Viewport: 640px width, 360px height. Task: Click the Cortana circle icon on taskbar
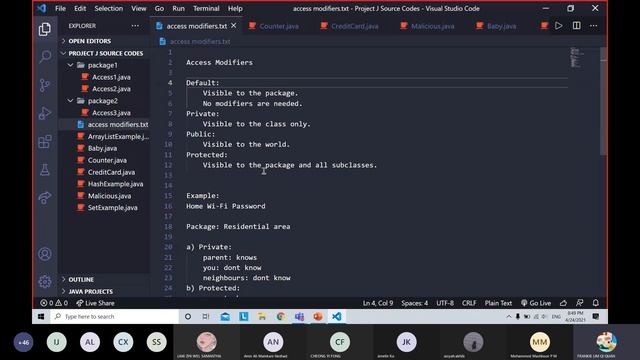(x=188, y=316)
